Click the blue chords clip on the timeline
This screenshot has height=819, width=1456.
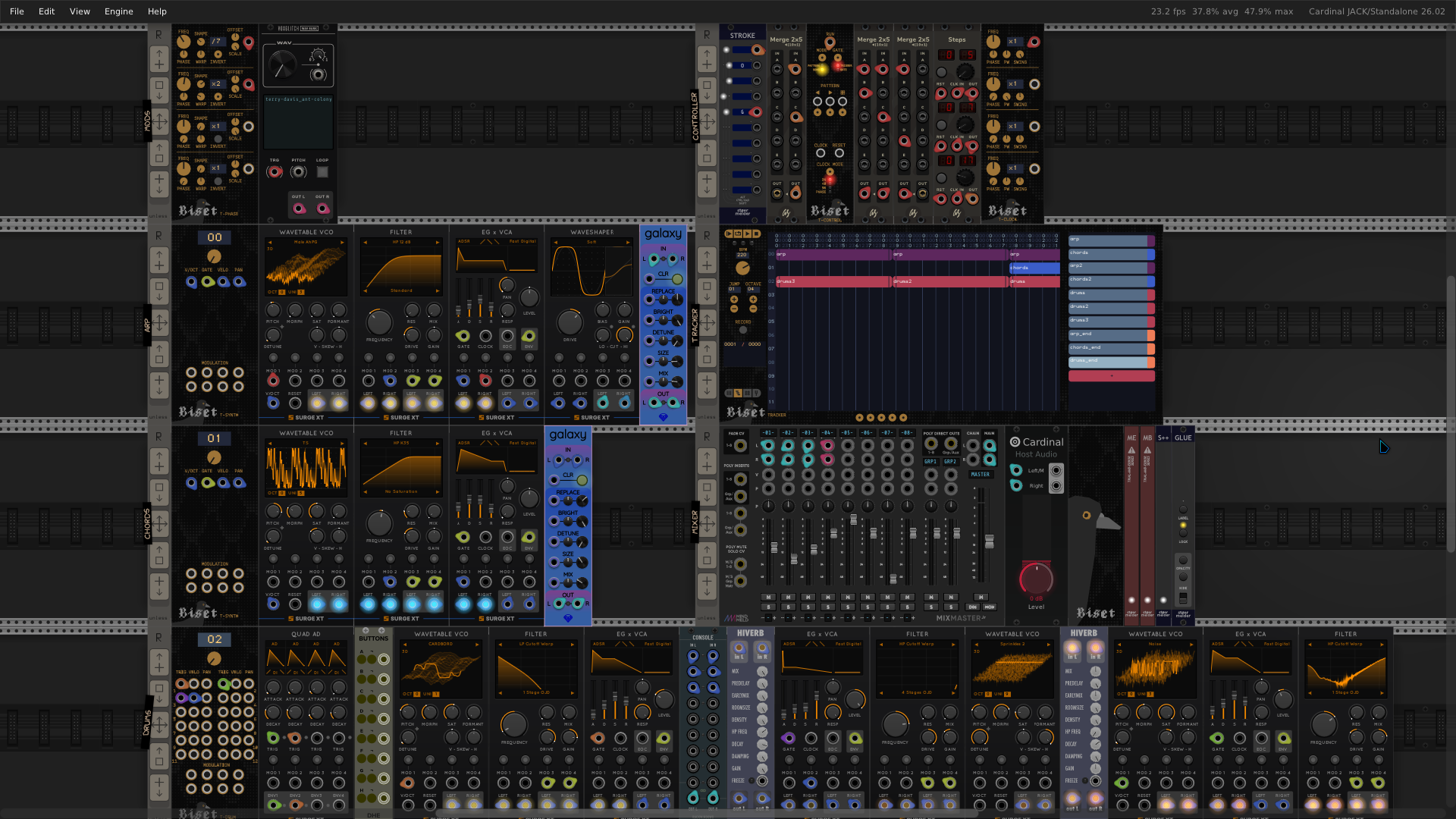pyautogui.click(x=1034, y=268)
